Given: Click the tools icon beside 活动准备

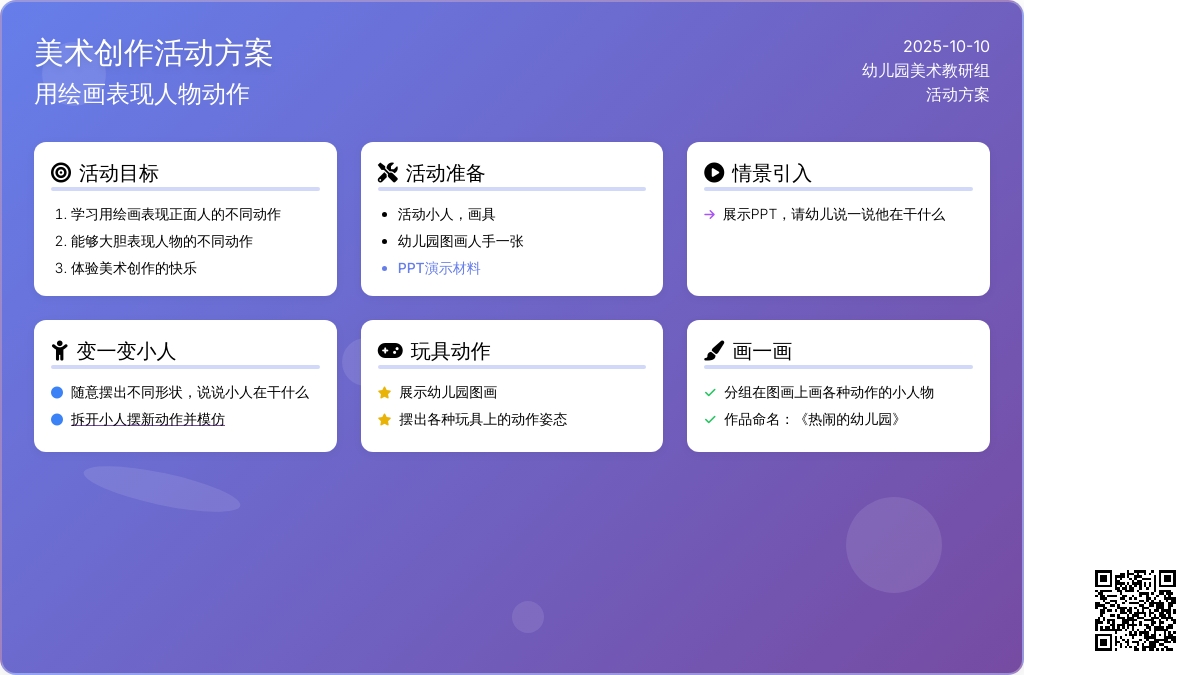Looking at the screenshot, I should coord(388,173).
